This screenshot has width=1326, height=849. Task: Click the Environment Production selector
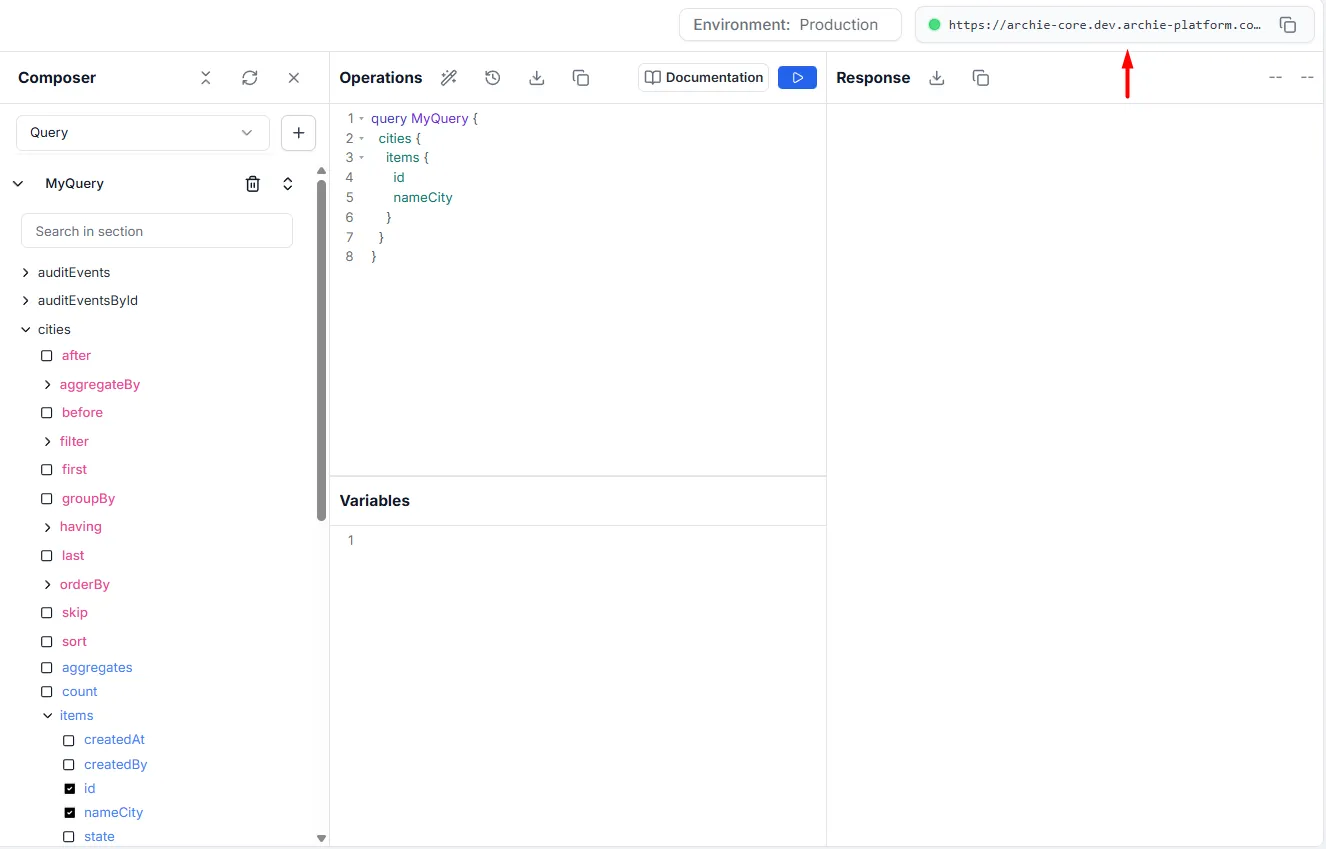(x=789, y=25)
